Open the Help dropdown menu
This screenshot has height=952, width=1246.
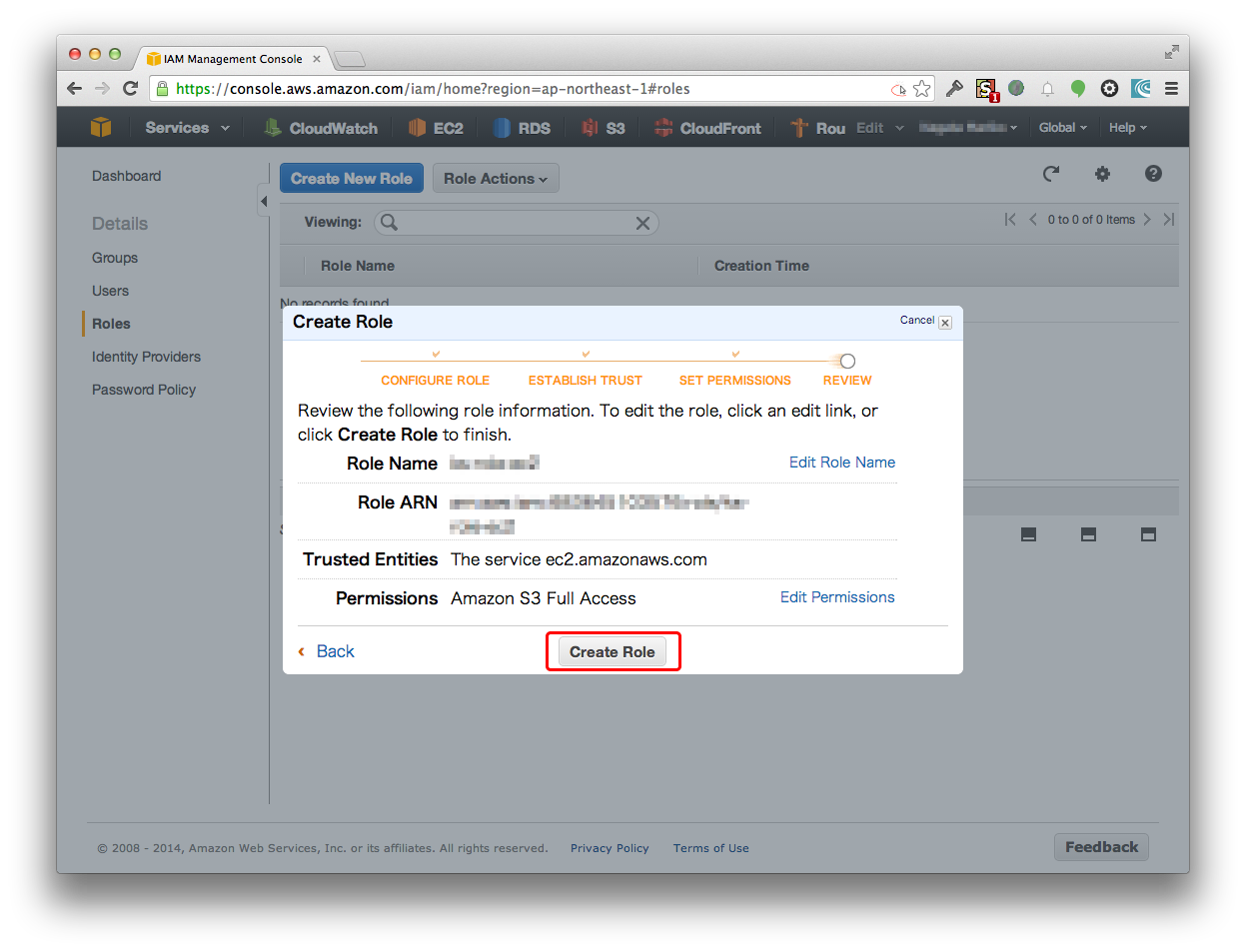click(1127, 127)
